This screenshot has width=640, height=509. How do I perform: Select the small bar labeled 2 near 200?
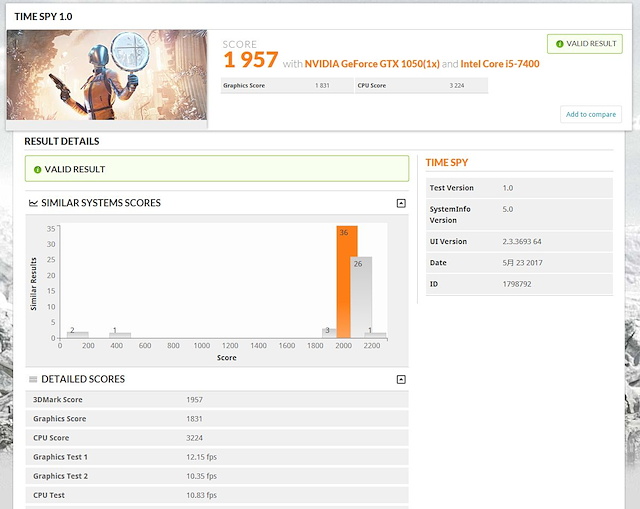[78, 335]
